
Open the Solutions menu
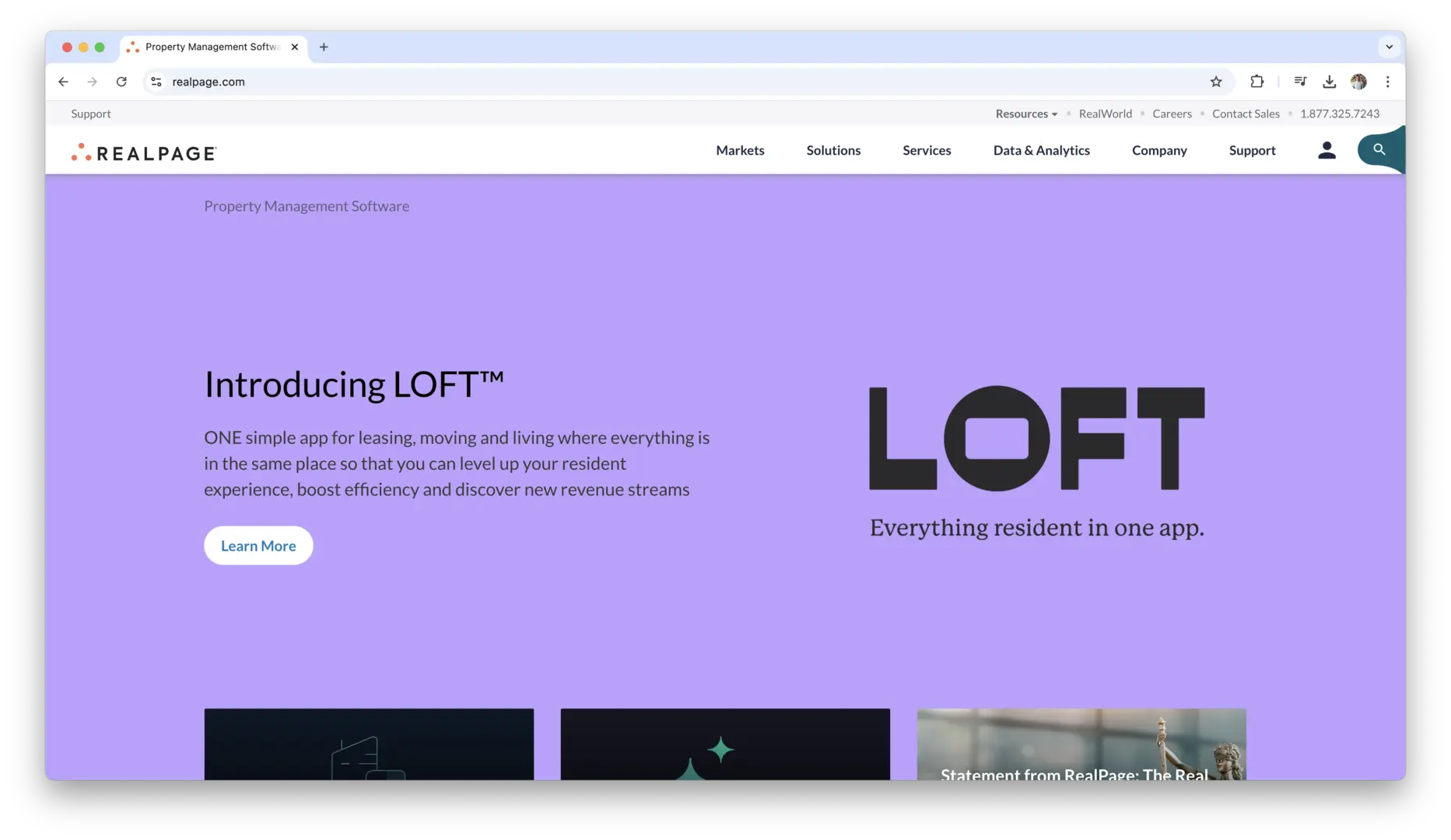point(833,150)
